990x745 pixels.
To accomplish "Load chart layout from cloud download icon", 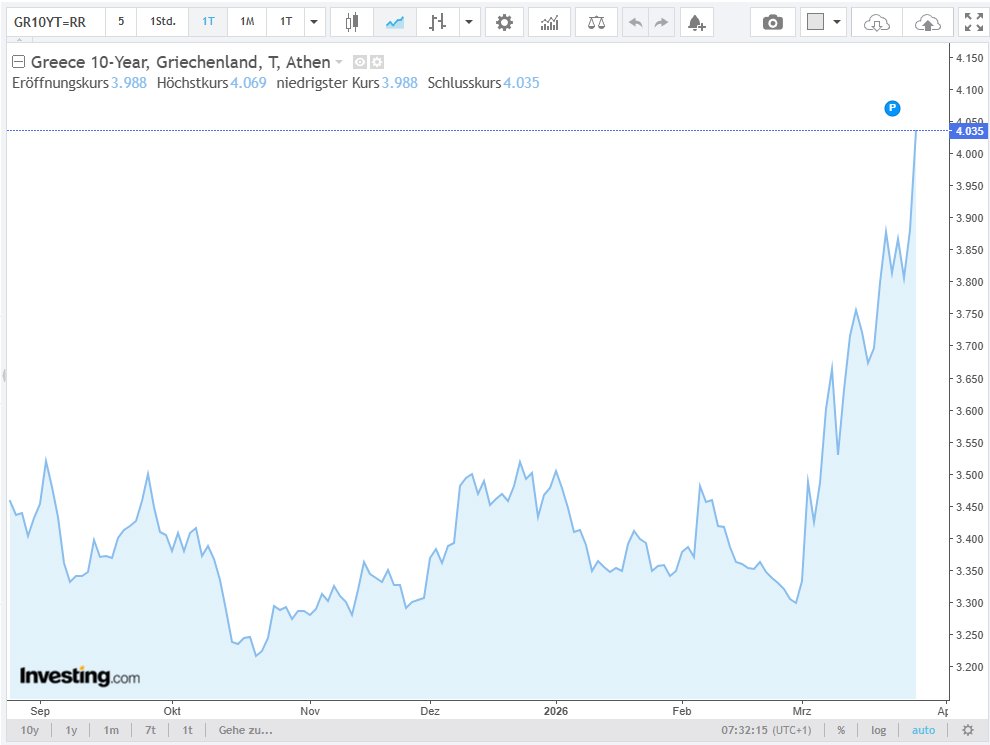I will click(876, 23).
